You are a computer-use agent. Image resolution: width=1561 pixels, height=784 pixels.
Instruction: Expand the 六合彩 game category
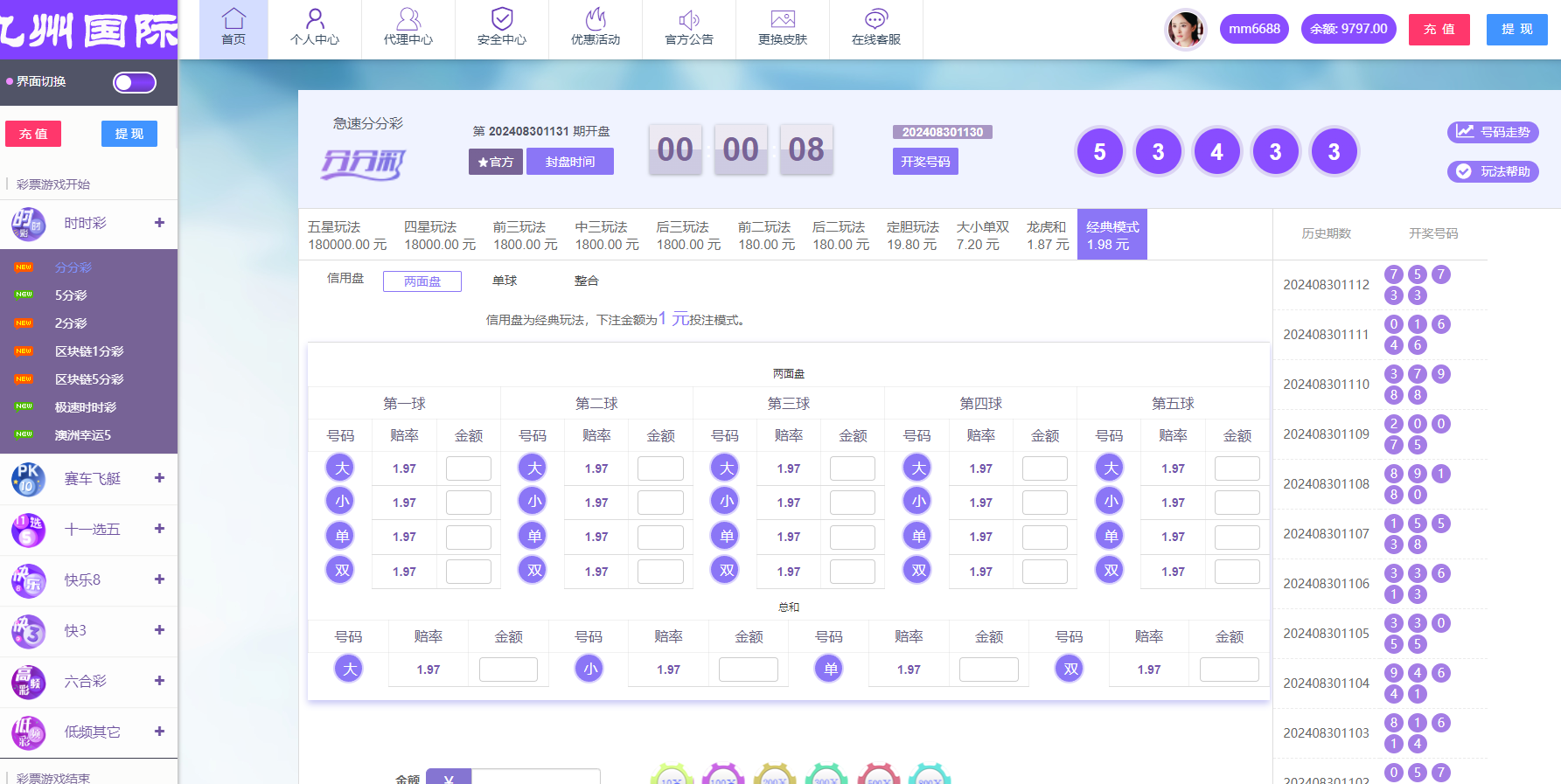pos(159,681)
